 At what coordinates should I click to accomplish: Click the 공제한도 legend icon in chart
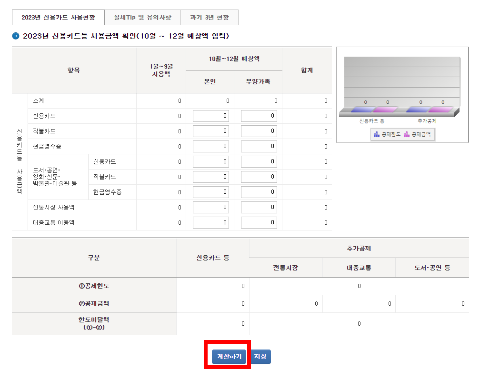377,134
